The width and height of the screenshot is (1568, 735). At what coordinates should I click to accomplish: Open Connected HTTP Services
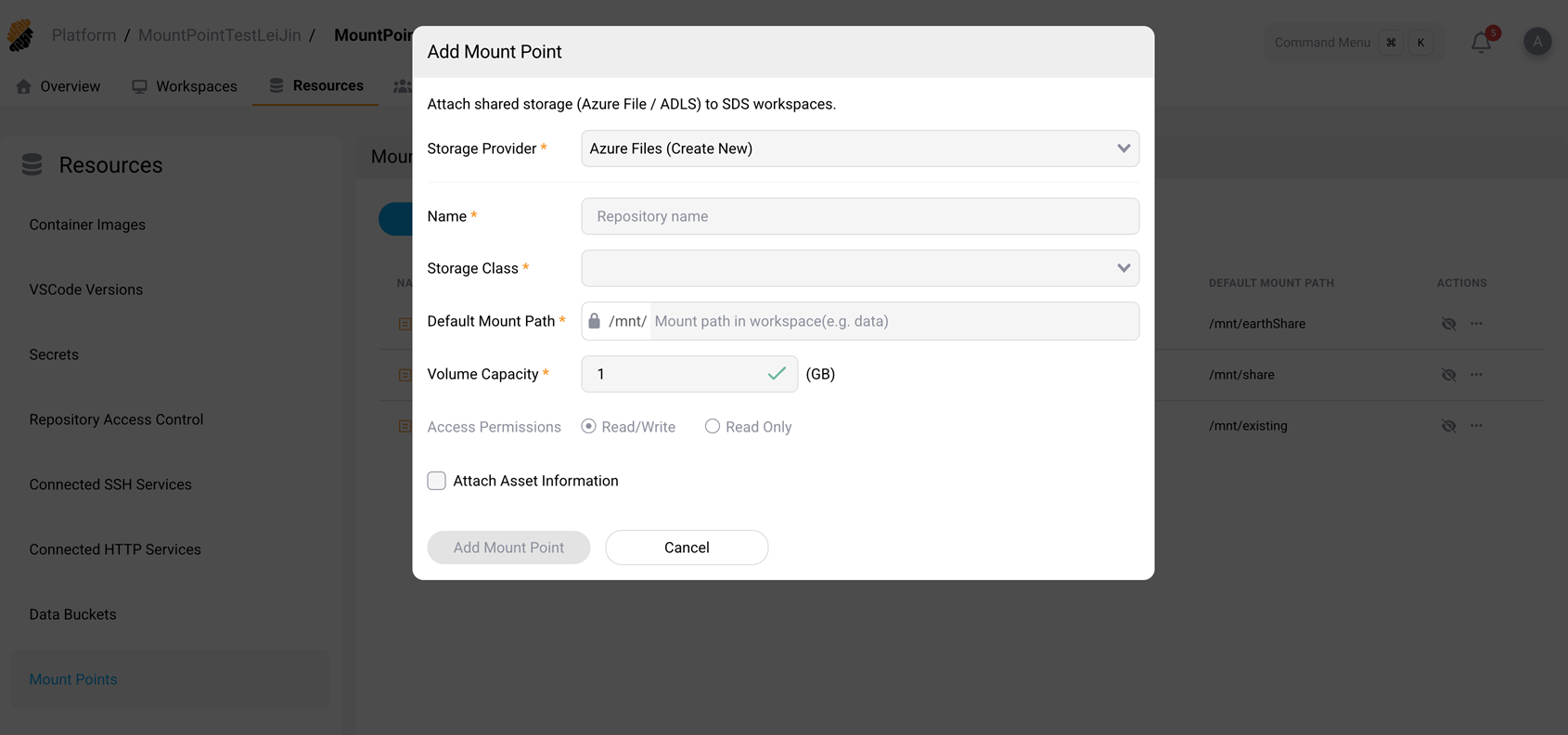[115, 549]
